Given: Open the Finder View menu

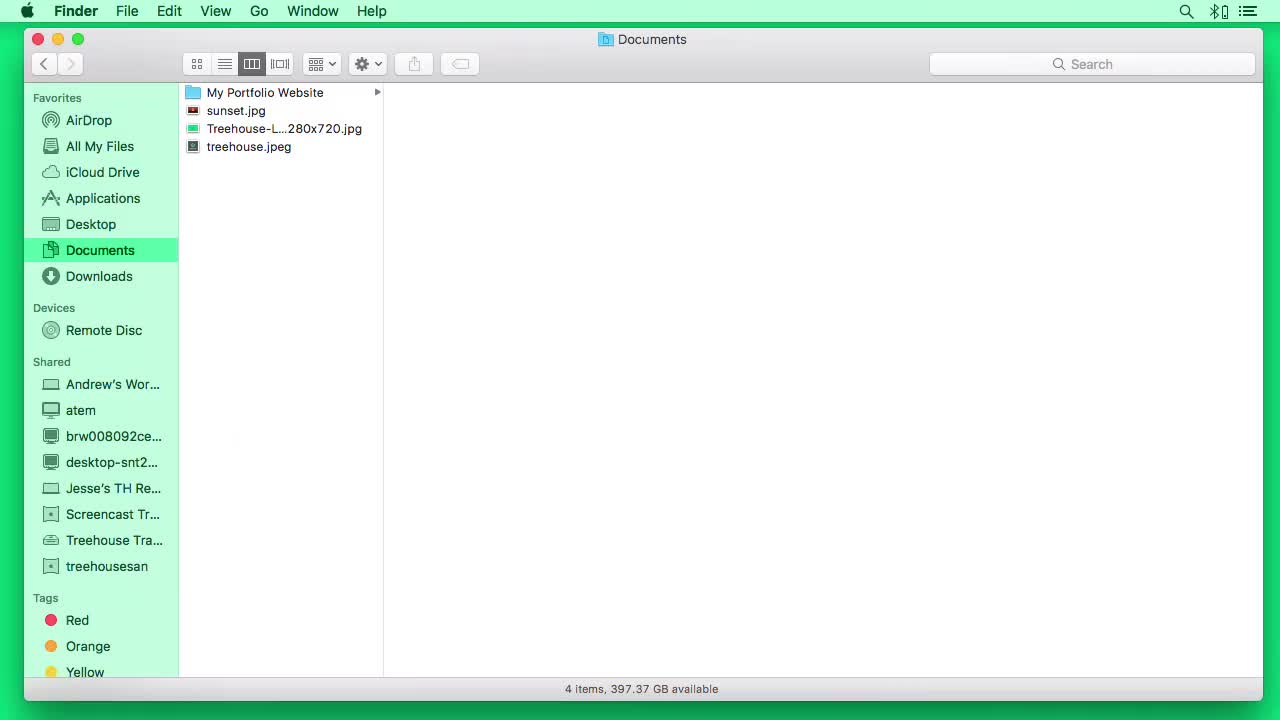Looking at the screenshot, I should (x=215, y=11).
